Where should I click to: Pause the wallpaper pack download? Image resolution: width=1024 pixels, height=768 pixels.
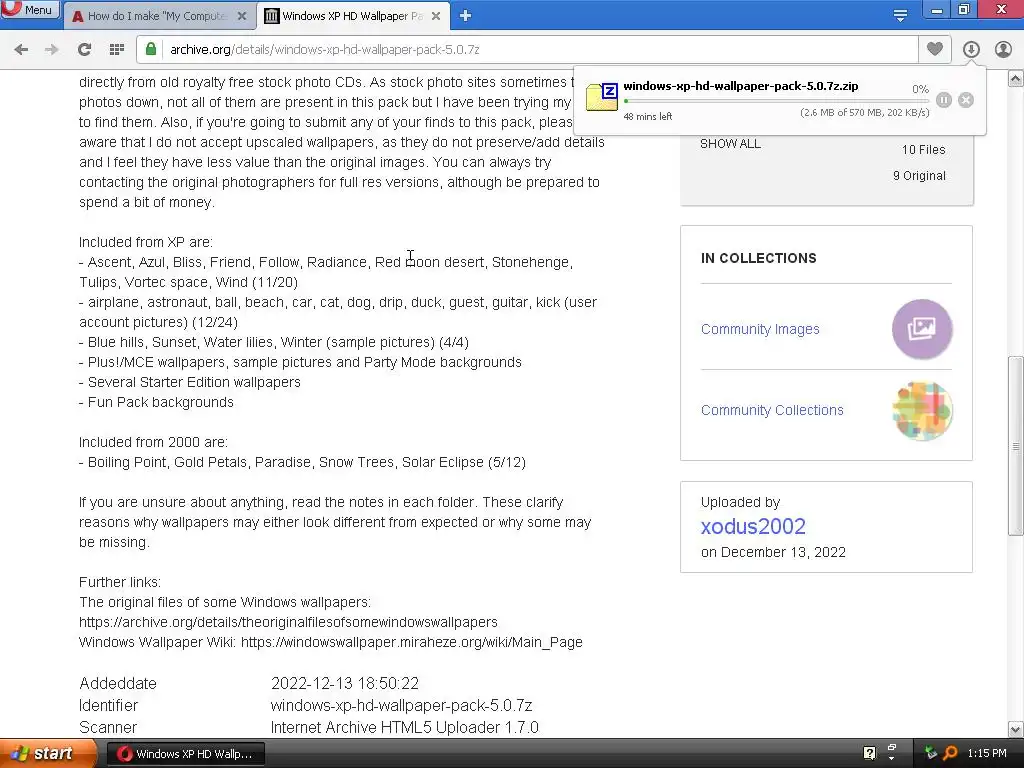[x=944, y=100]
